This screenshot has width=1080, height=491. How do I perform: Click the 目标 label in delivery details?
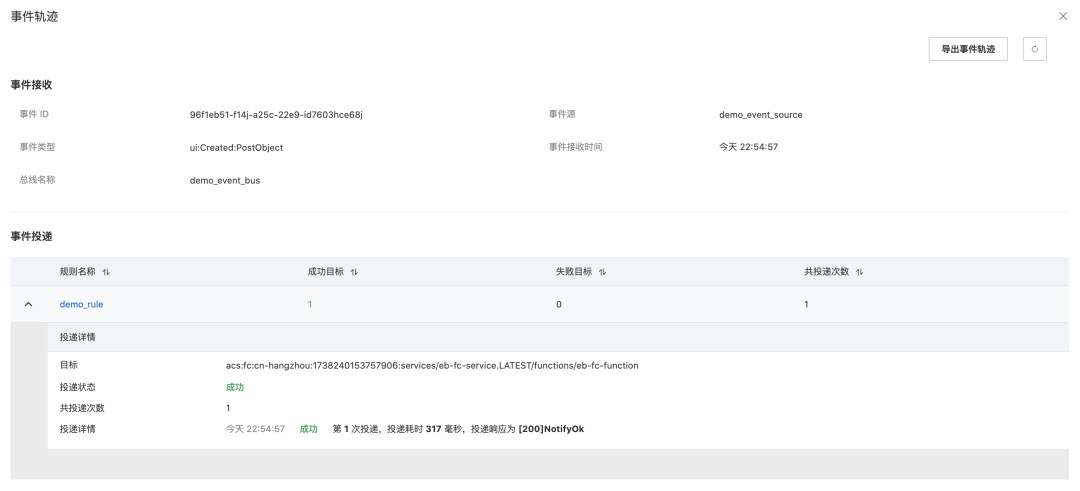tap(69, 365)
